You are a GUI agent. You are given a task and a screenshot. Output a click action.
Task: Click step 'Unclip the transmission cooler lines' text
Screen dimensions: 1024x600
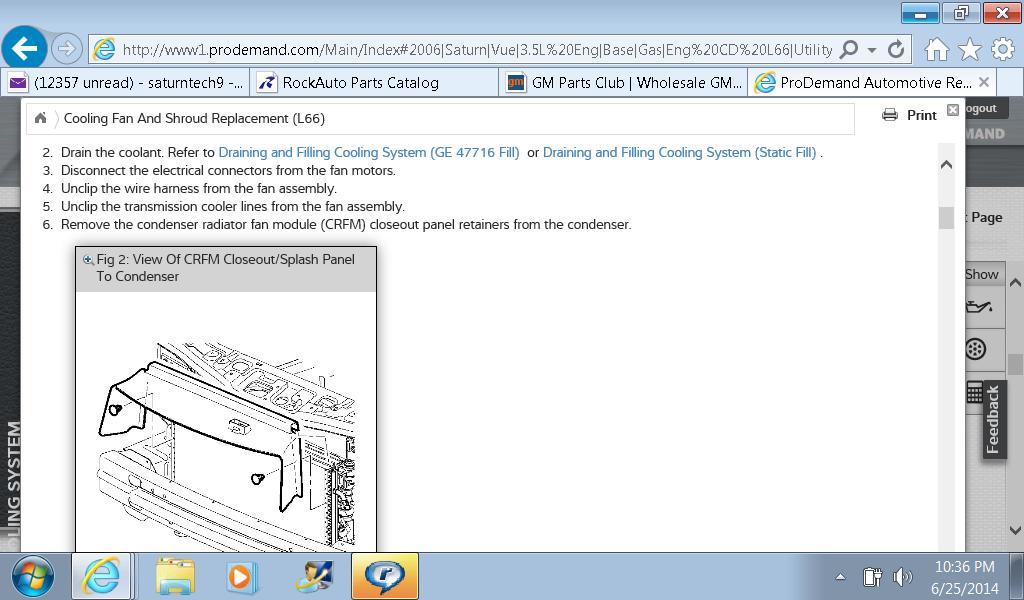[x=232, y=207]
